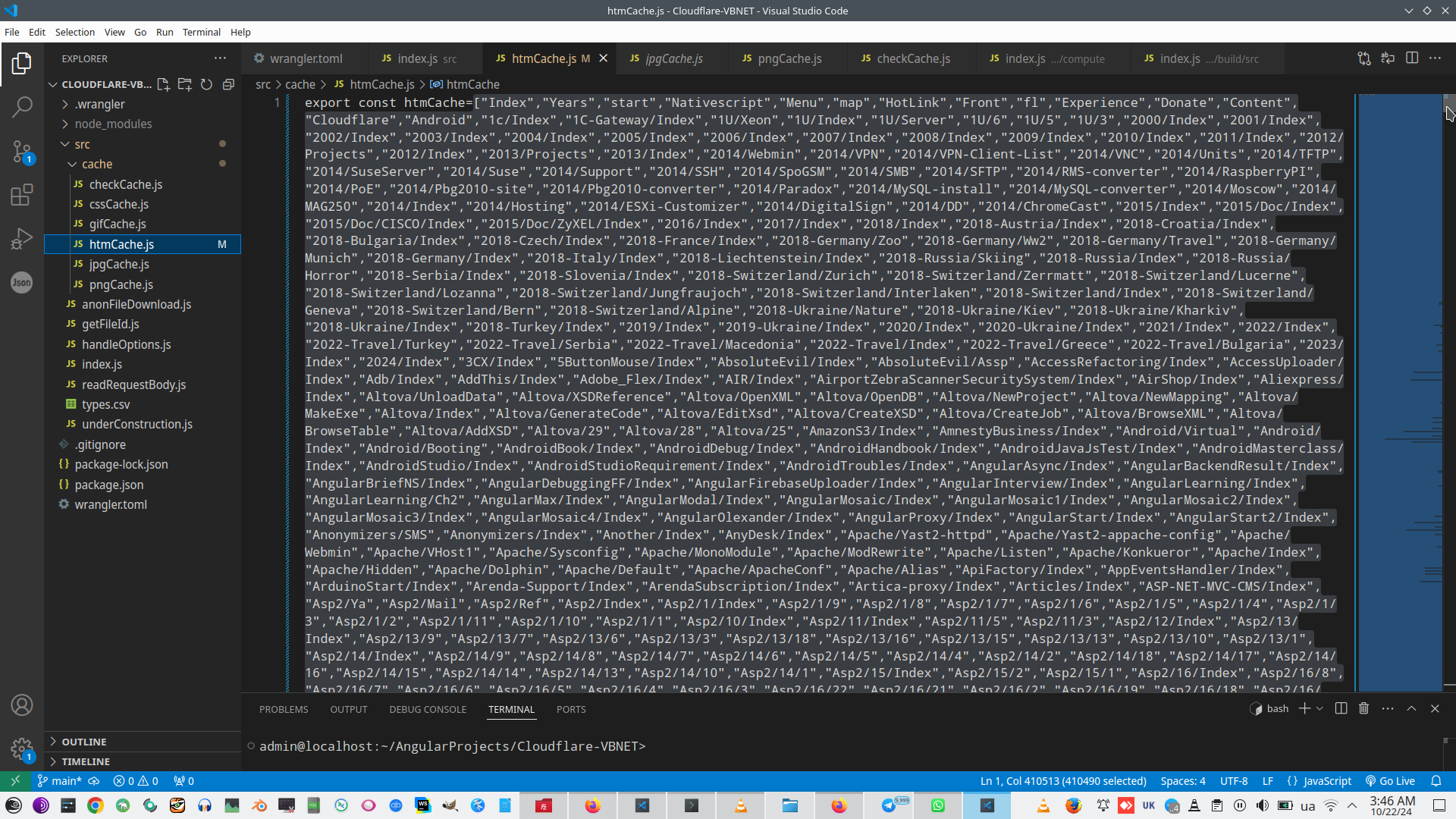Create a new file in the Explorer
This screenshot has height=819, width=1456.
pyautogui.click(x=163, y=84)
